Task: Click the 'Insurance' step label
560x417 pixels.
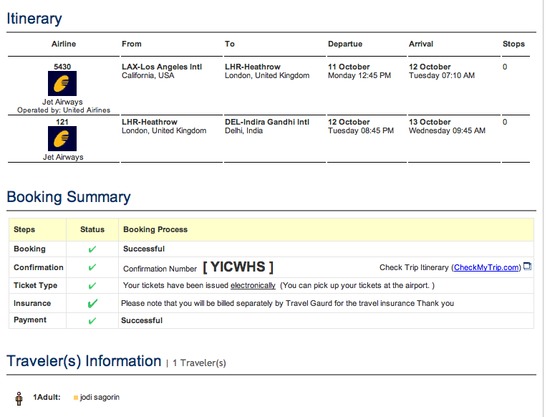Action: tap(32, 303)
